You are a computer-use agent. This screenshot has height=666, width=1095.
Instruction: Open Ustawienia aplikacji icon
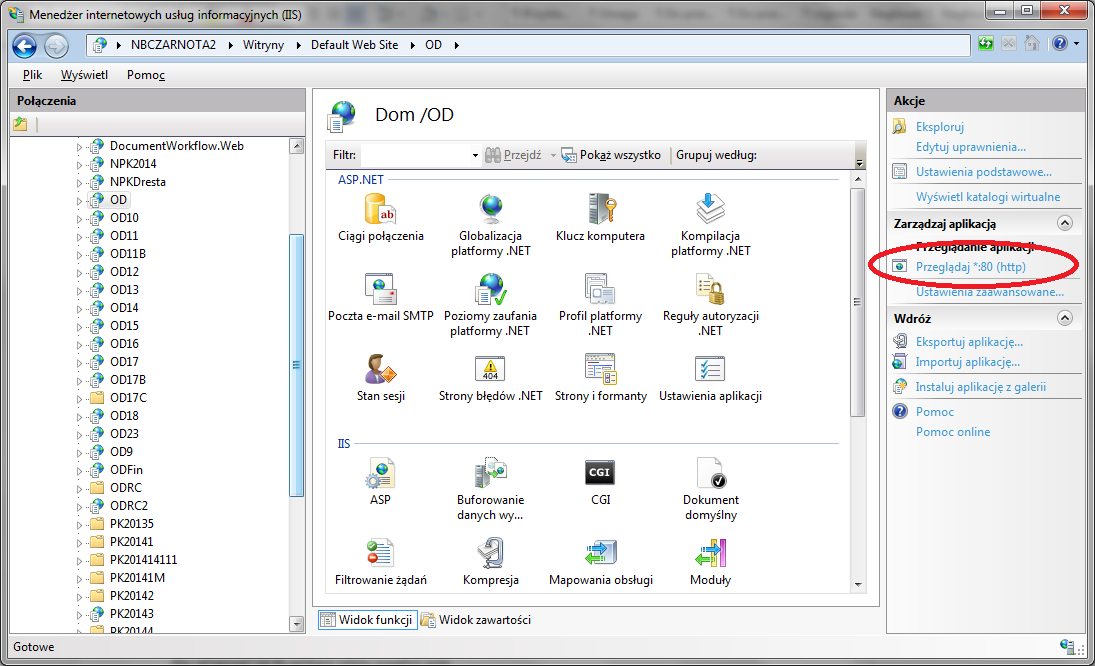(x=710, y=369)
